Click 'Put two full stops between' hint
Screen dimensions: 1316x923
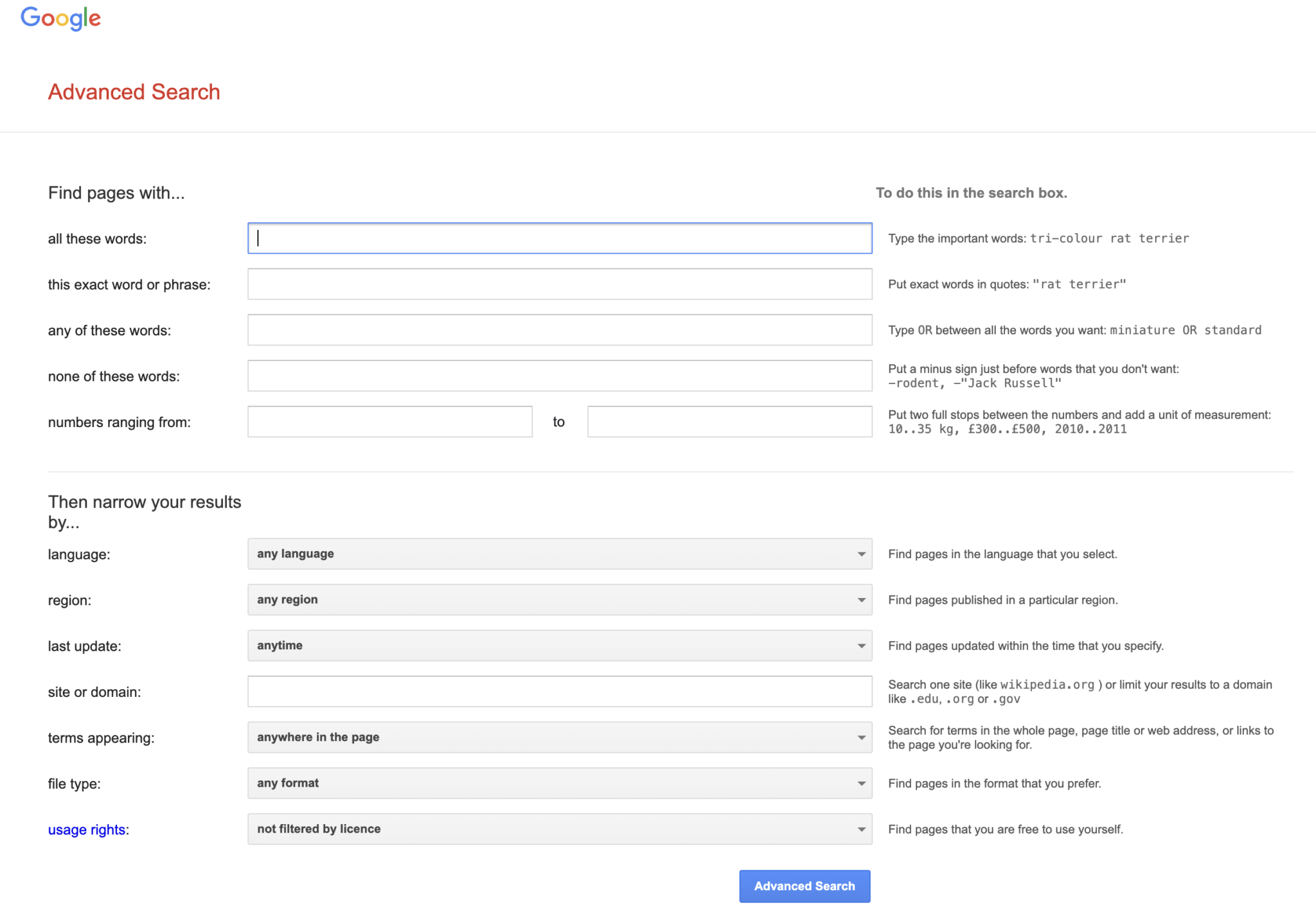click(1080, 422)
